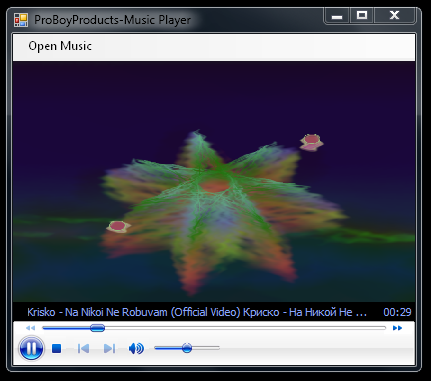
Task: Jump to the middle of the seek bar
Action: coord(214,328)
